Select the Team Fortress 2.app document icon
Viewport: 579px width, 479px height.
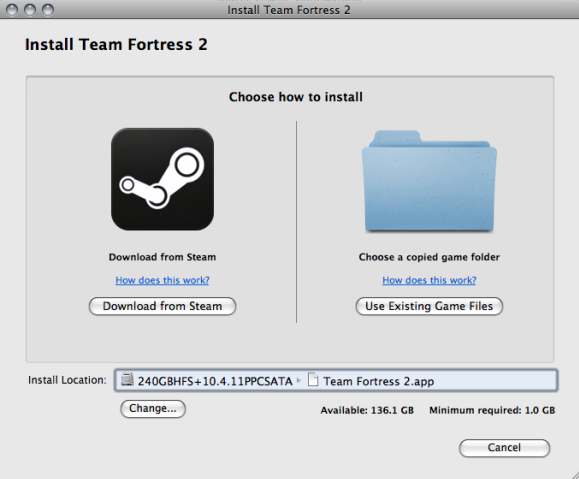[313, 379]
